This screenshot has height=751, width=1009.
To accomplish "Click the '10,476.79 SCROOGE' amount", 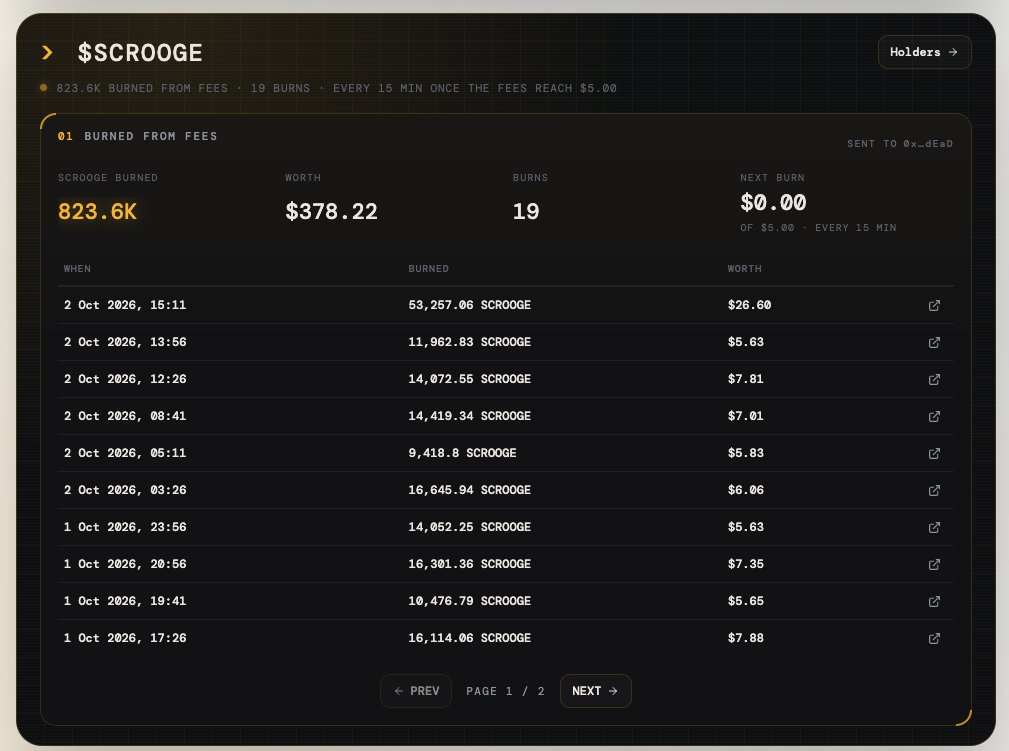I will (470, 601).
